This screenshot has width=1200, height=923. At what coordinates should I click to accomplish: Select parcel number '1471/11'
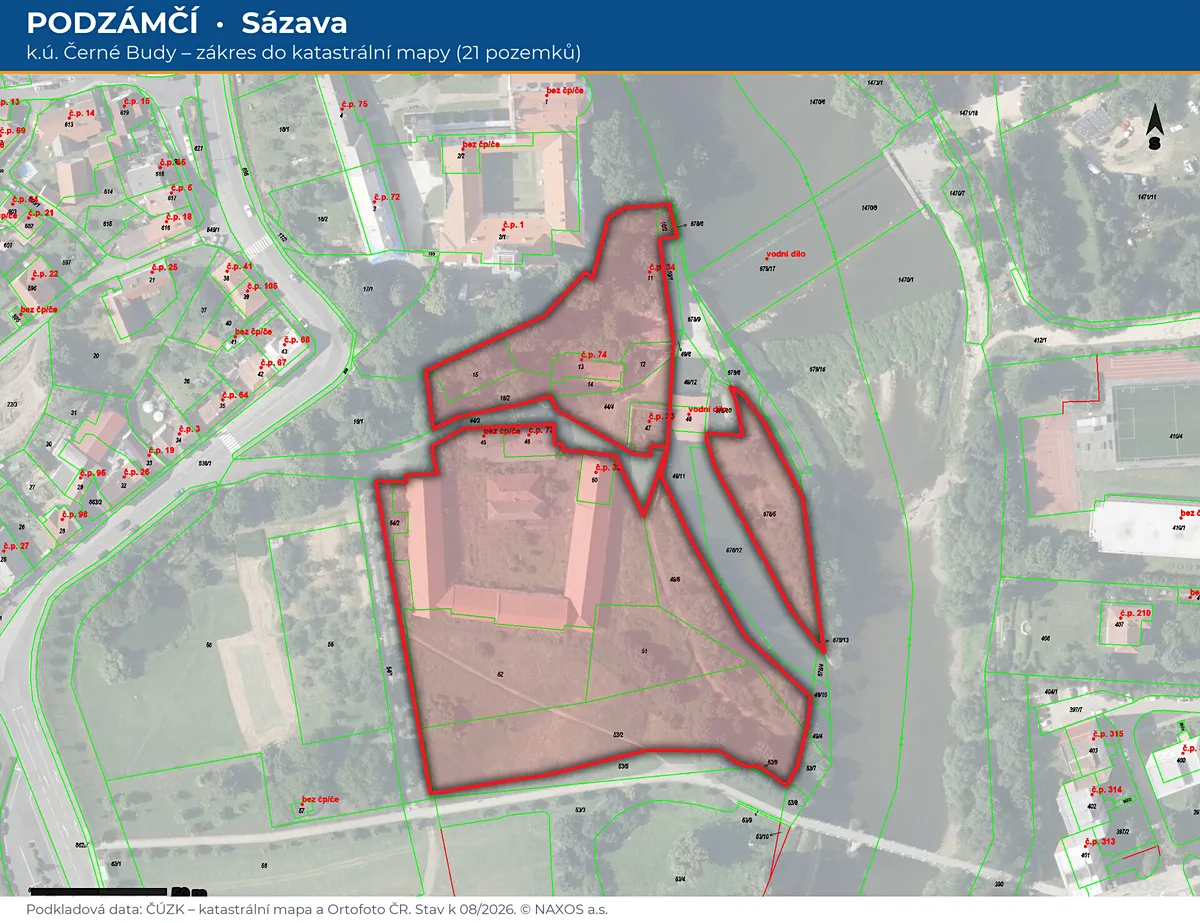coord(1147,197)
